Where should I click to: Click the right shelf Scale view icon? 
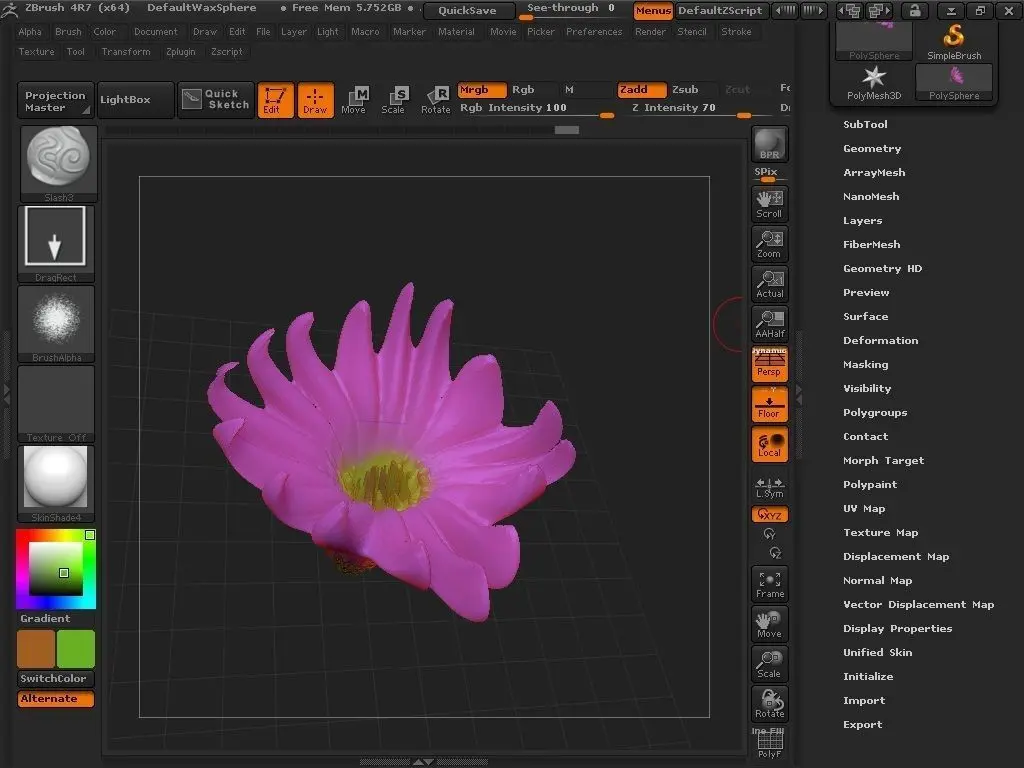tap(769, 664)
